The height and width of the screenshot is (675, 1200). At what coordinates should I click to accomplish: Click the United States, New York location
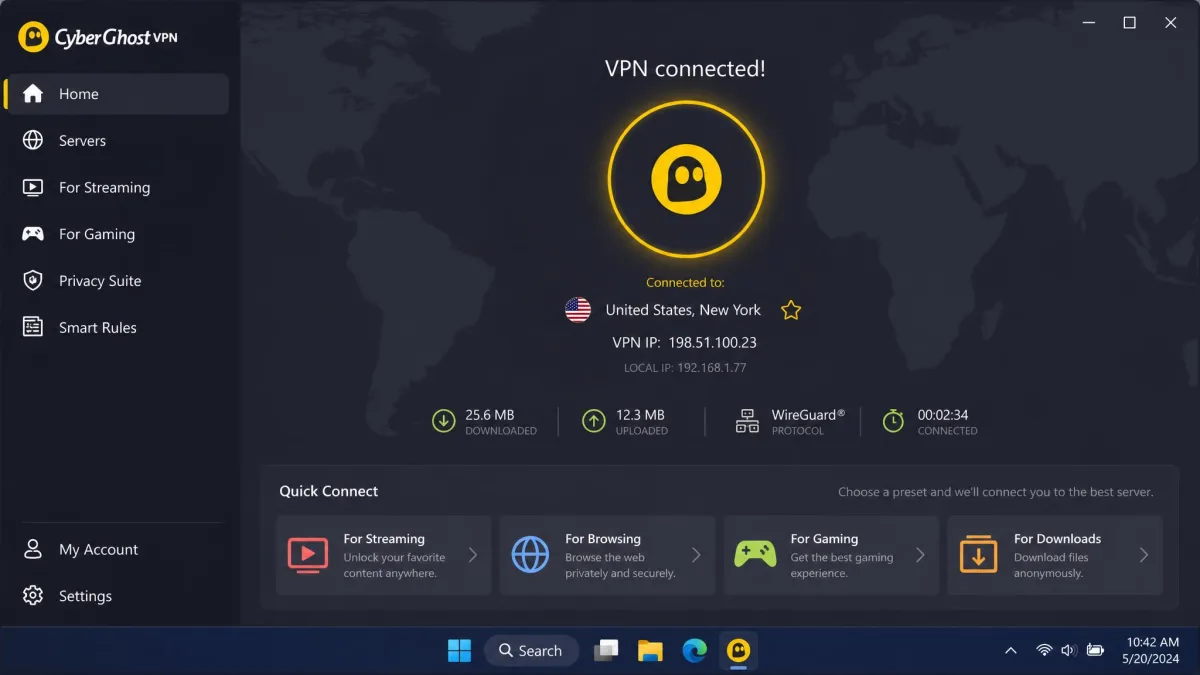683,310
